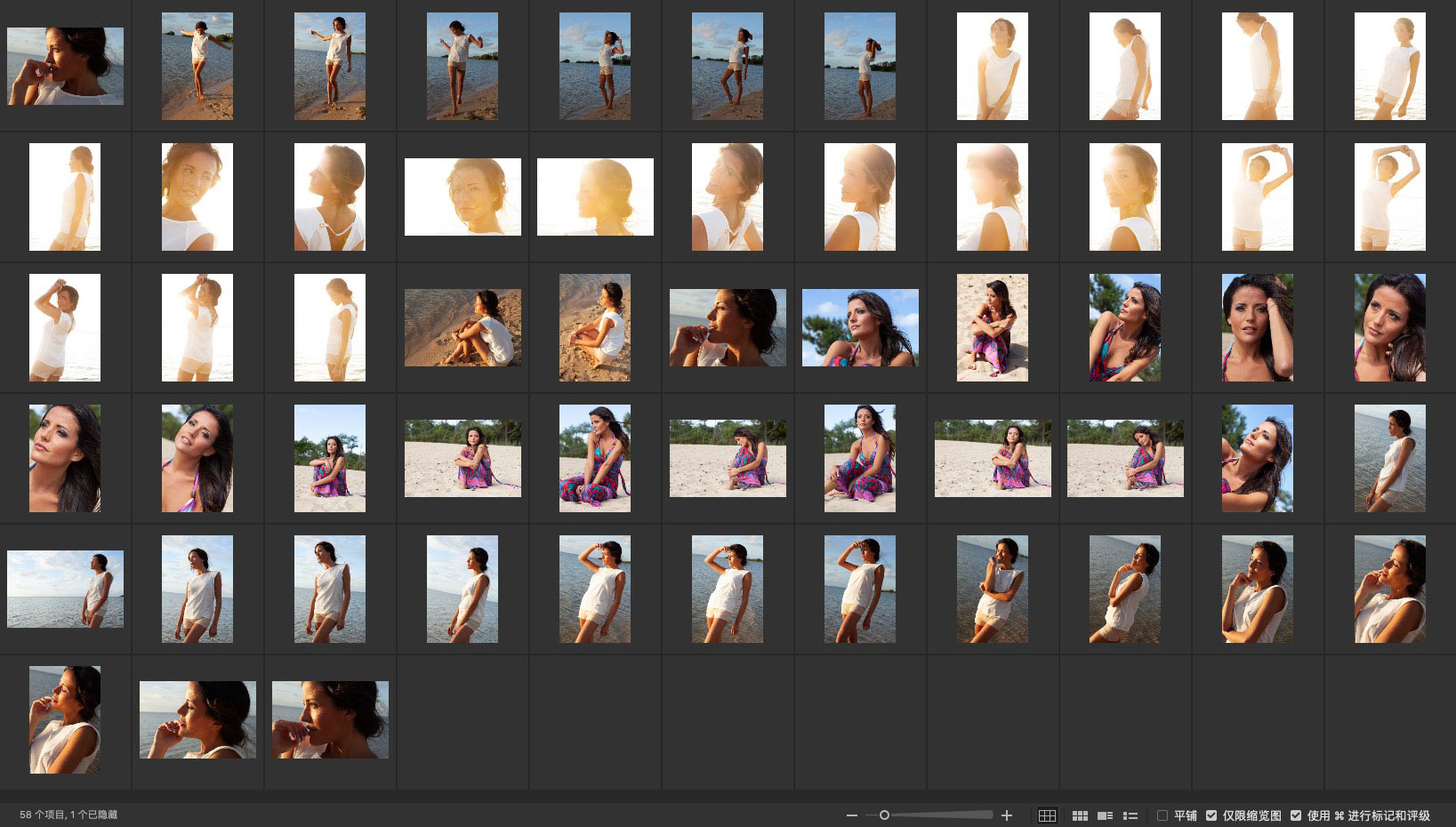Select landscape photo of woman sitting by water ripples

[463, 327]
